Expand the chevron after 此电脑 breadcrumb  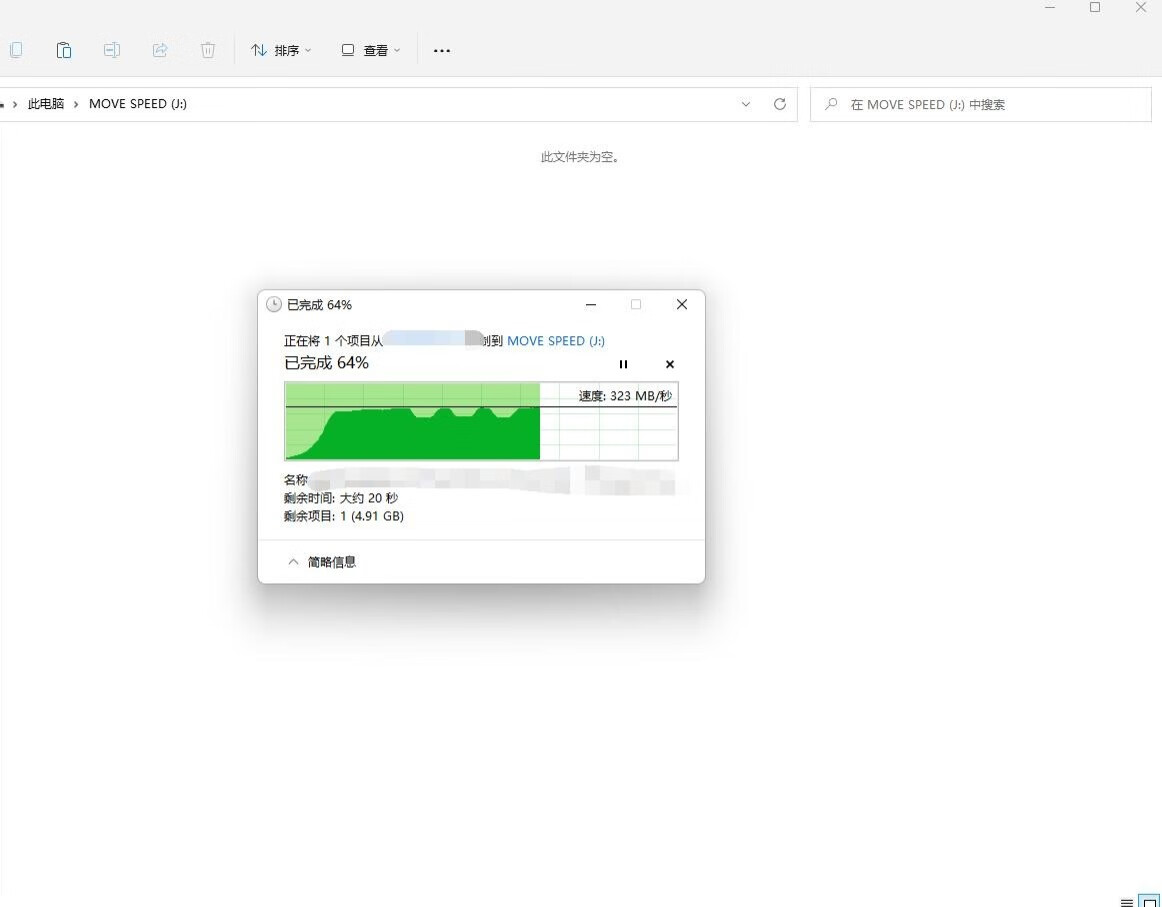76,104
